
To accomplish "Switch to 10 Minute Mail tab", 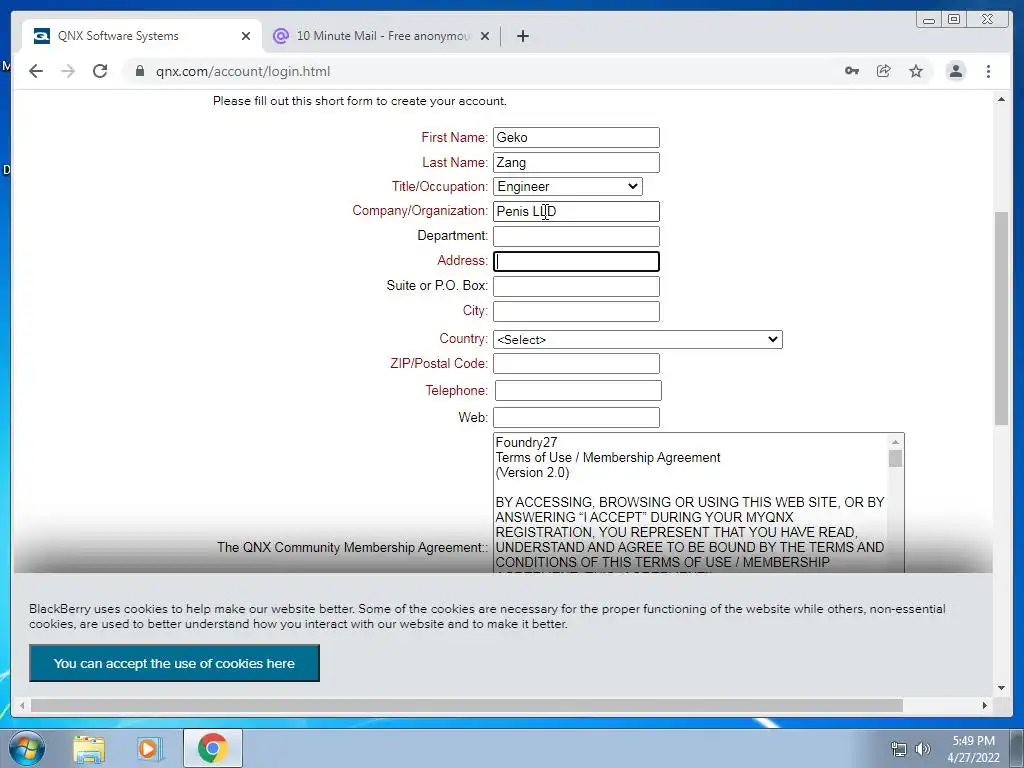I will (x=381, y=36).
